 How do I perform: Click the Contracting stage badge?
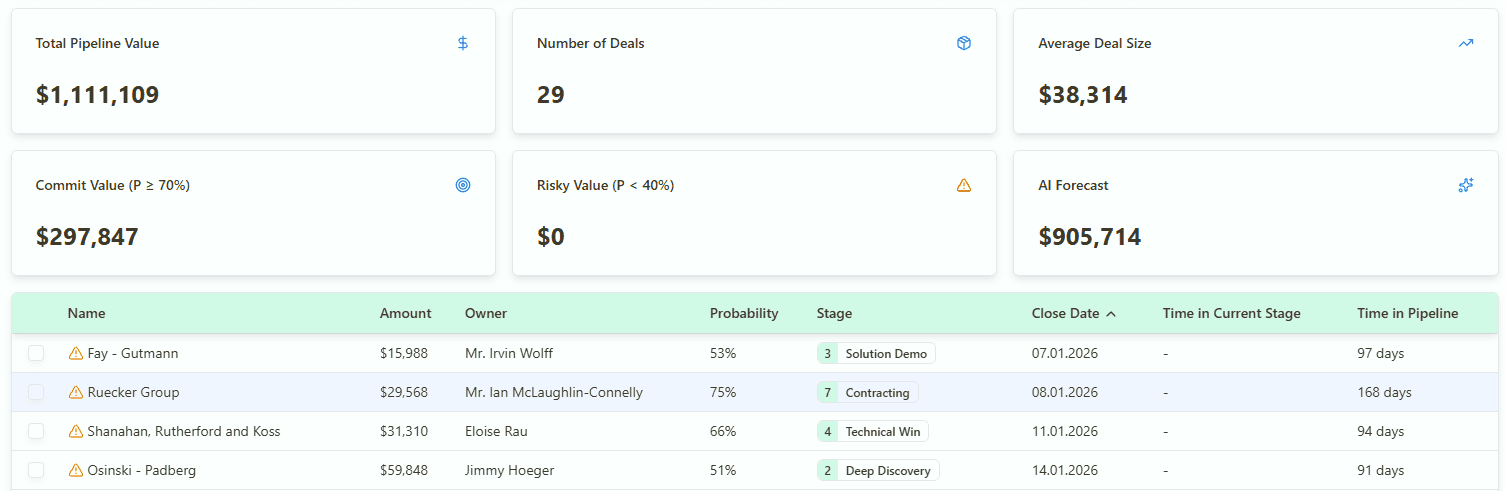tap(867, 392)
